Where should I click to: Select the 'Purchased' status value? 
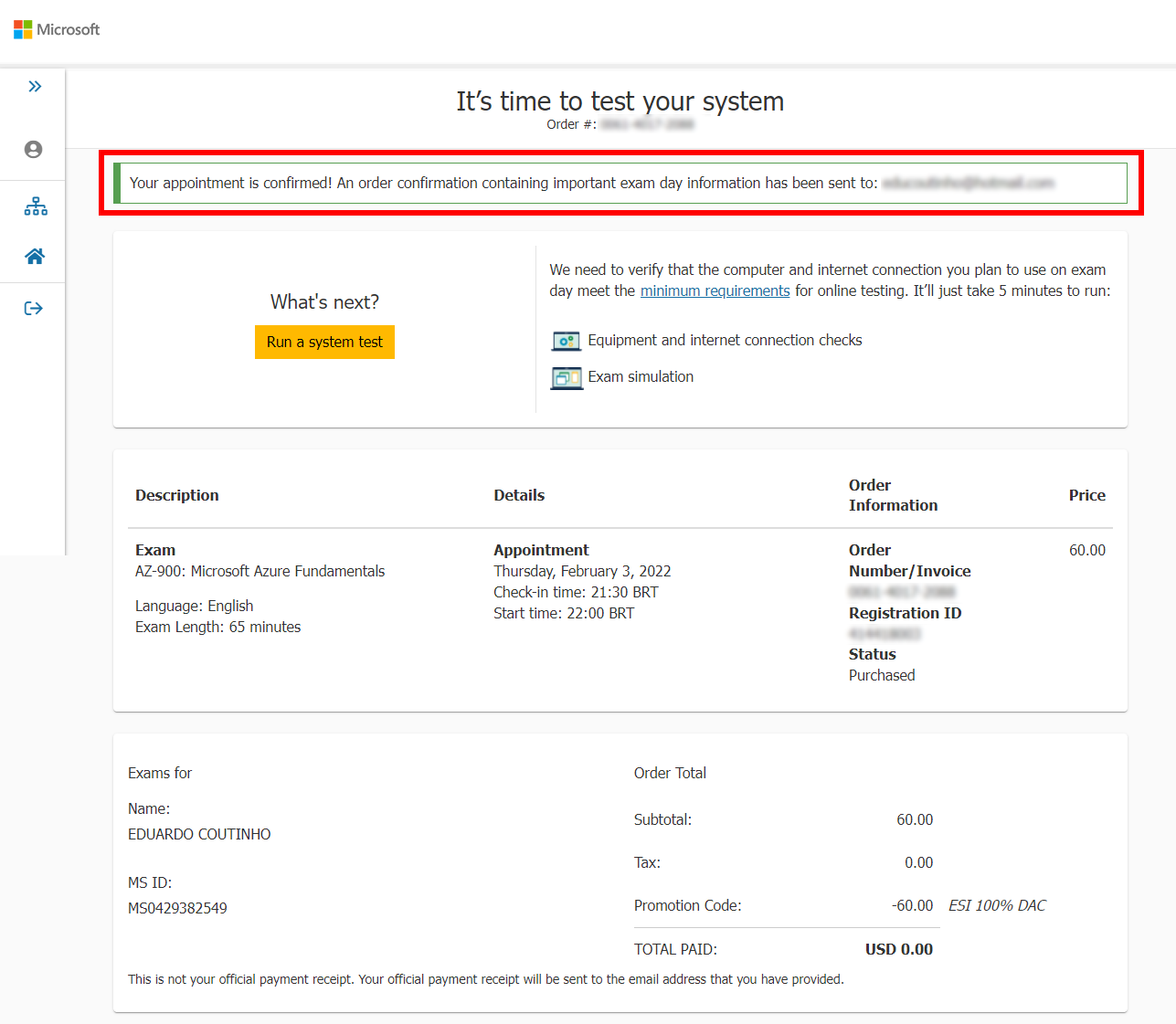click(x=882, y=675)
